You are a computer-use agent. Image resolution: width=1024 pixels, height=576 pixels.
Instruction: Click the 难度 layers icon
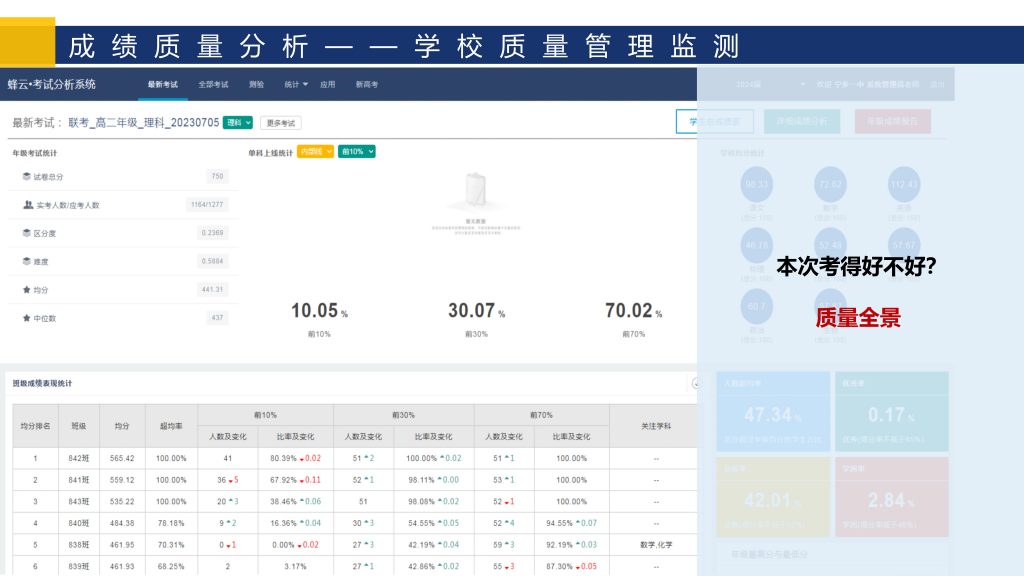[x=27, y=261]
